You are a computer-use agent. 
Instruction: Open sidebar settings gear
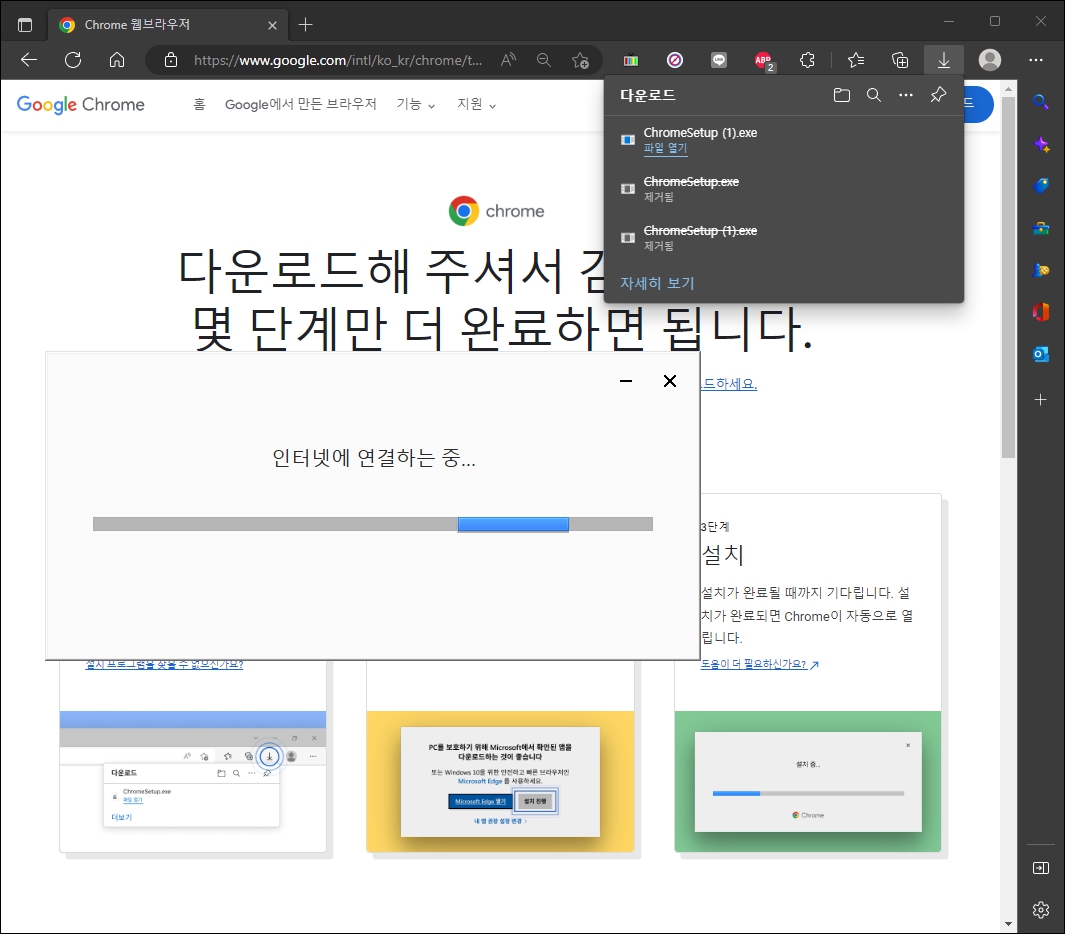1041,910
